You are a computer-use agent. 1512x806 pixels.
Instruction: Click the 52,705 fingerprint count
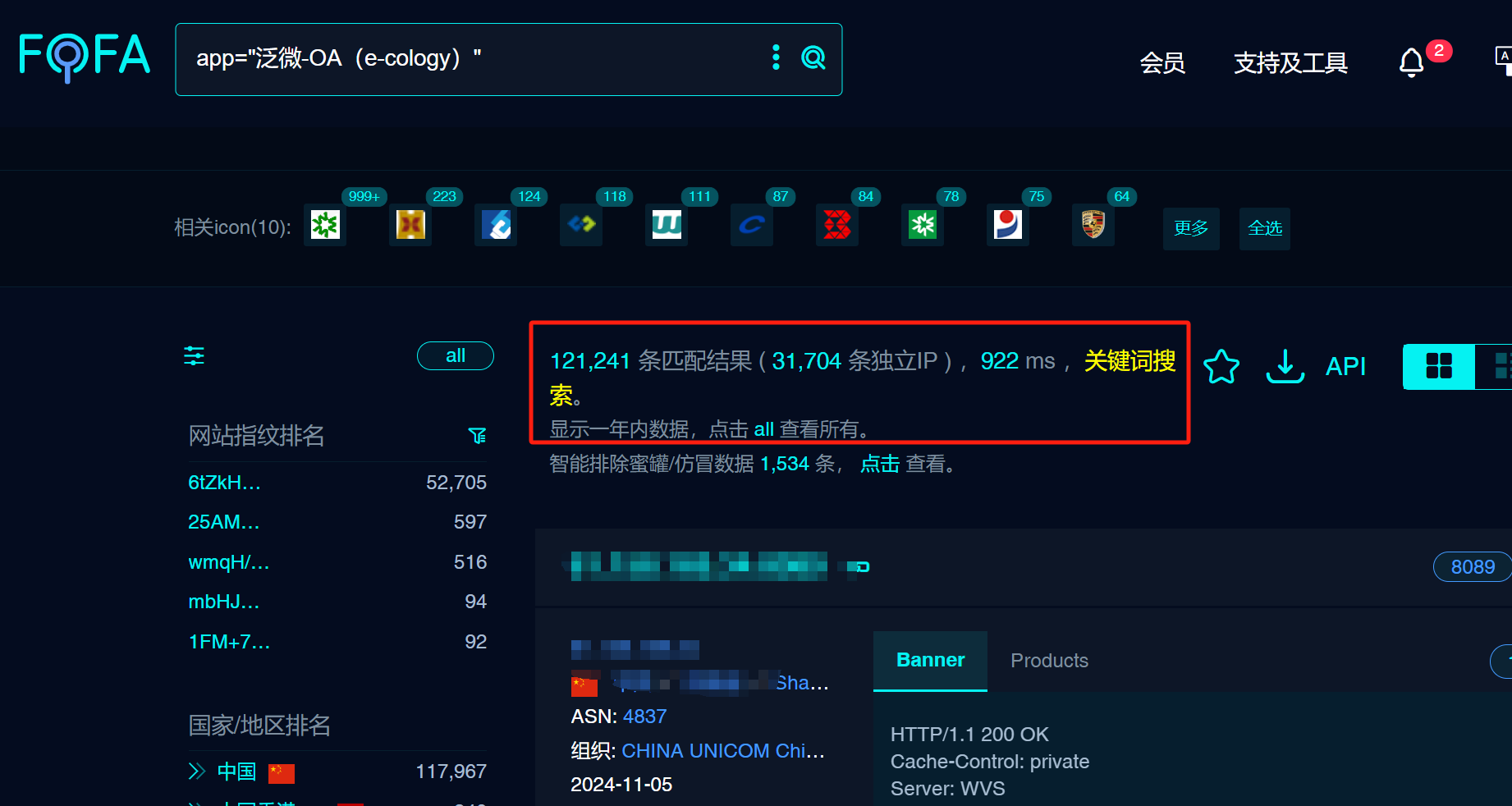(x=456, y=483)
